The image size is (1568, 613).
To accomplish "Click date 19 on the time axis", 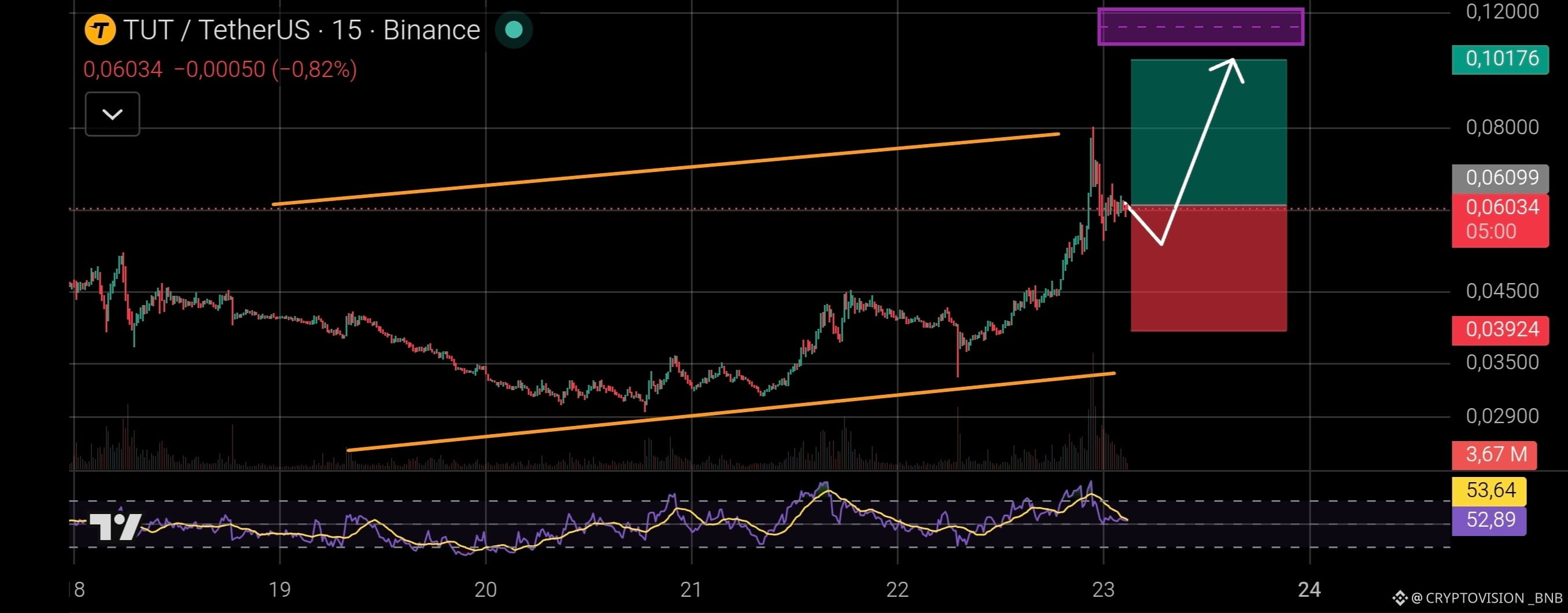I will (280, 590).
